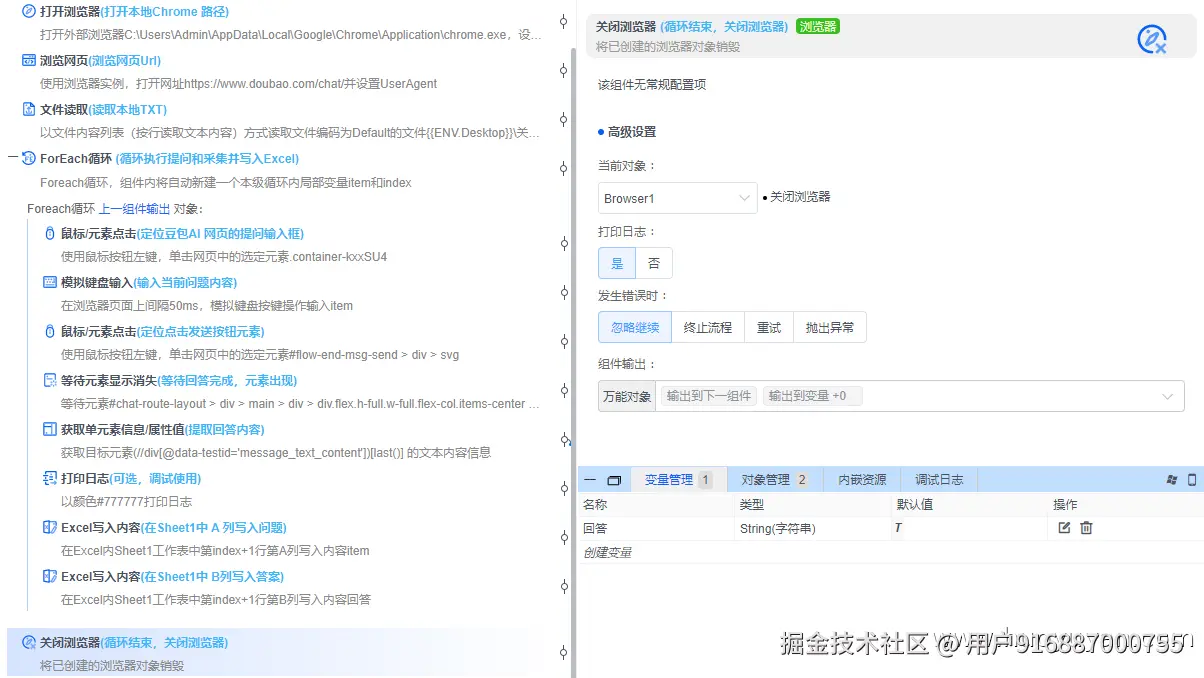This screenshot has height=678, width=1204.
Task: Click the connector node beside 打开浏览器 step
Action: 563,20
